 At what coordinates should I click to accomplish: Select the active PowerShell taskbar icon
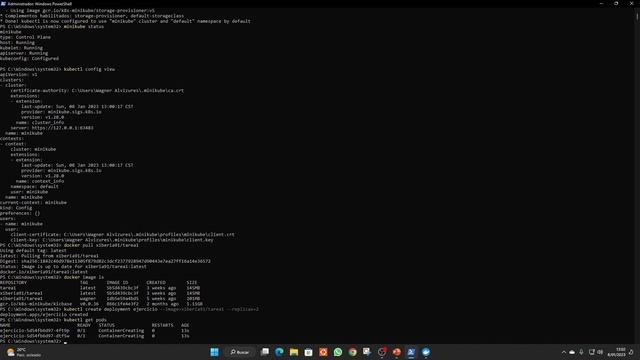coord(411,352)
